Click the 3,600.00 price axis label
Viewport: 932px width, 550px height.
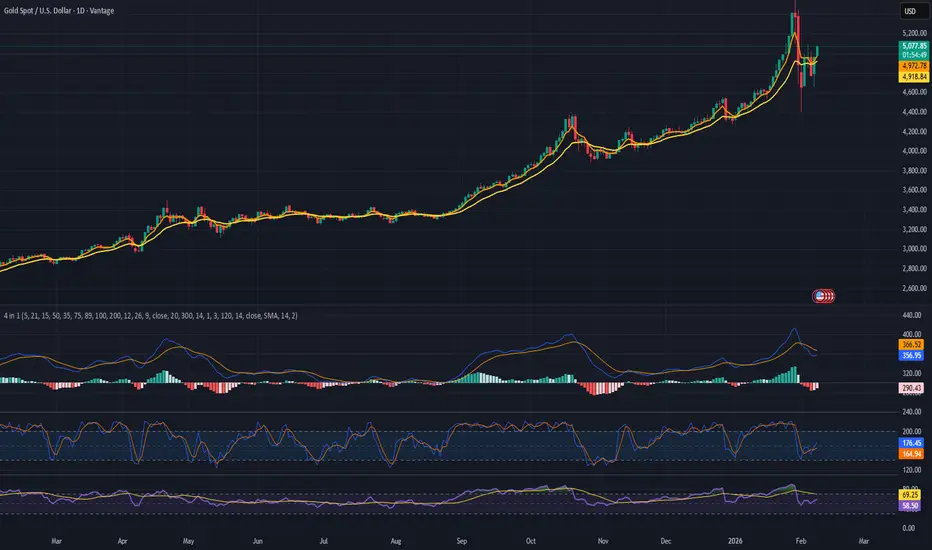pos(914,190)
